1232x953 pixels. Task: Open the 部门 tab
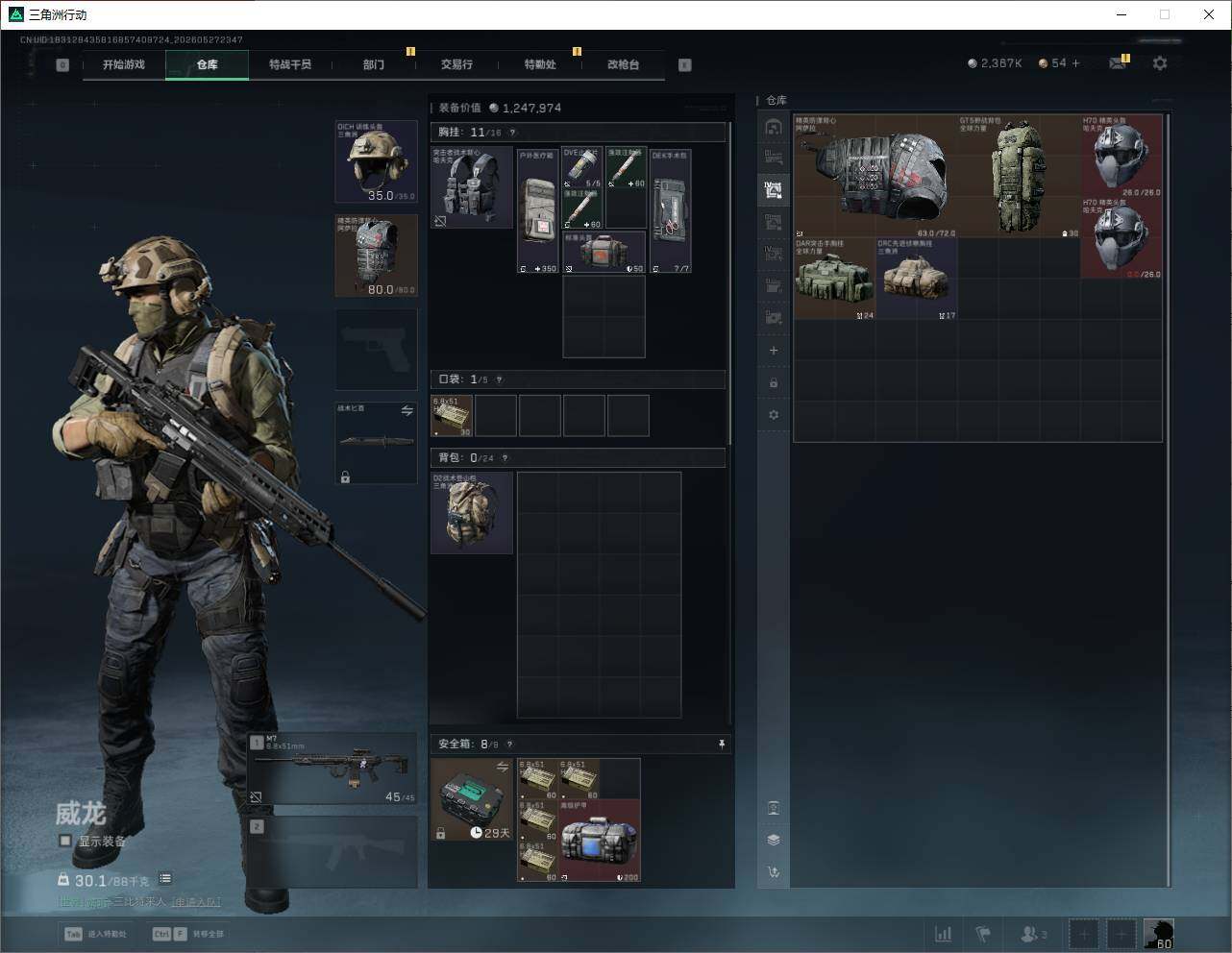click(374, 64)
